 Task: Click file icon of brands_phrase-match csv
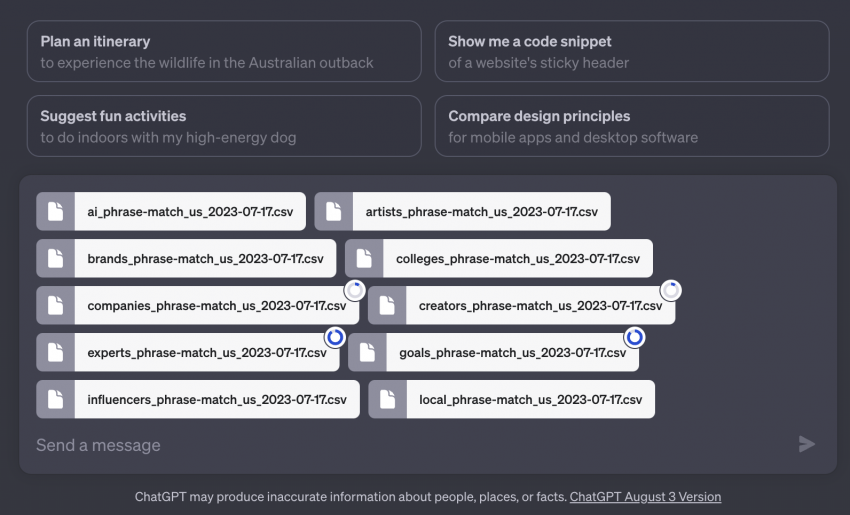[56, 259]
